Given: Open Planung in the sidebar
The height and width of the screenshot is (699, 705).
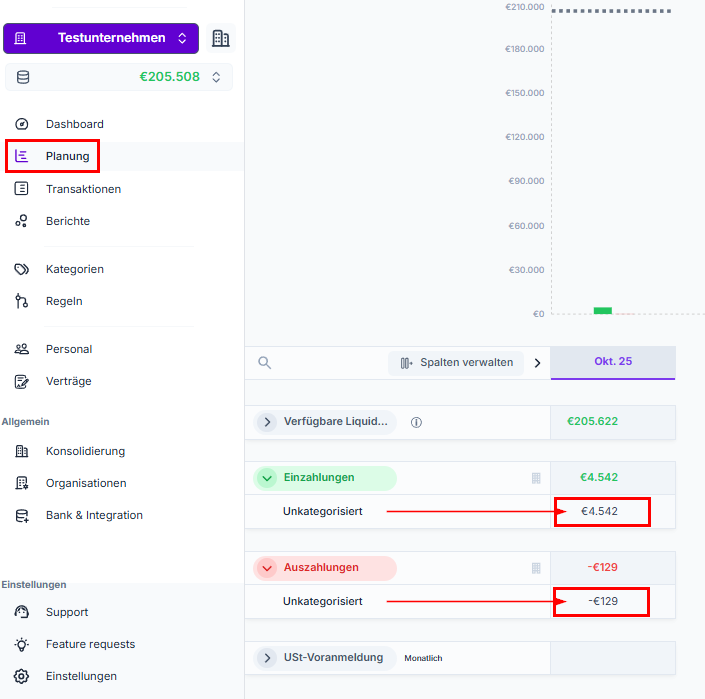Looking at the screenshot, I should coord(67,156).
